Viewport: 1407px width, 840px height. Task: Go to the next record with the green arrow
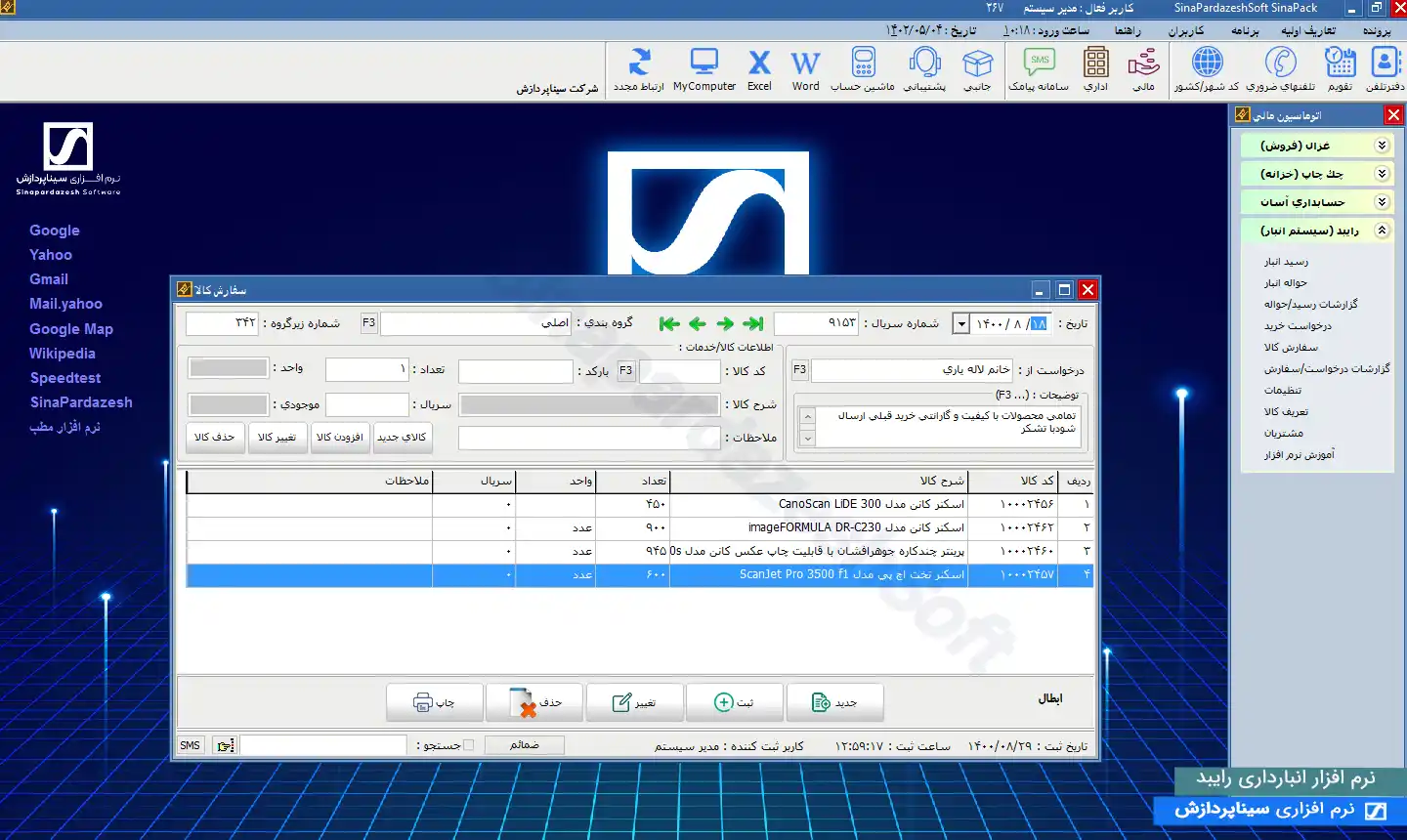725,323
